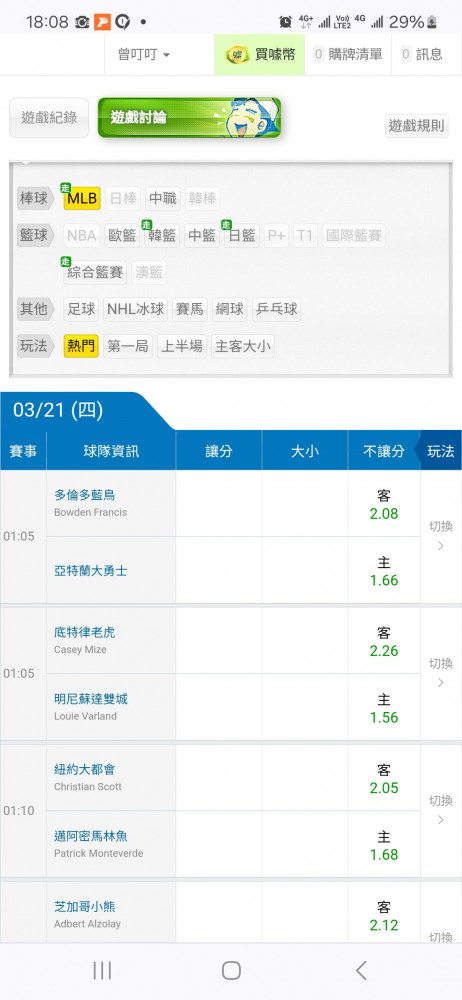462x1000 pixels.
Task: Switch to 主客大小 play tab
Action: tap(243, 346)
